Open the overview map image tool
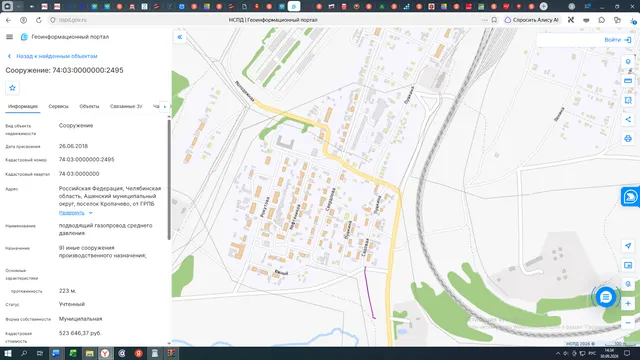Image resolution: width=640 pixels, height=360 pixels. pos(628,265)
